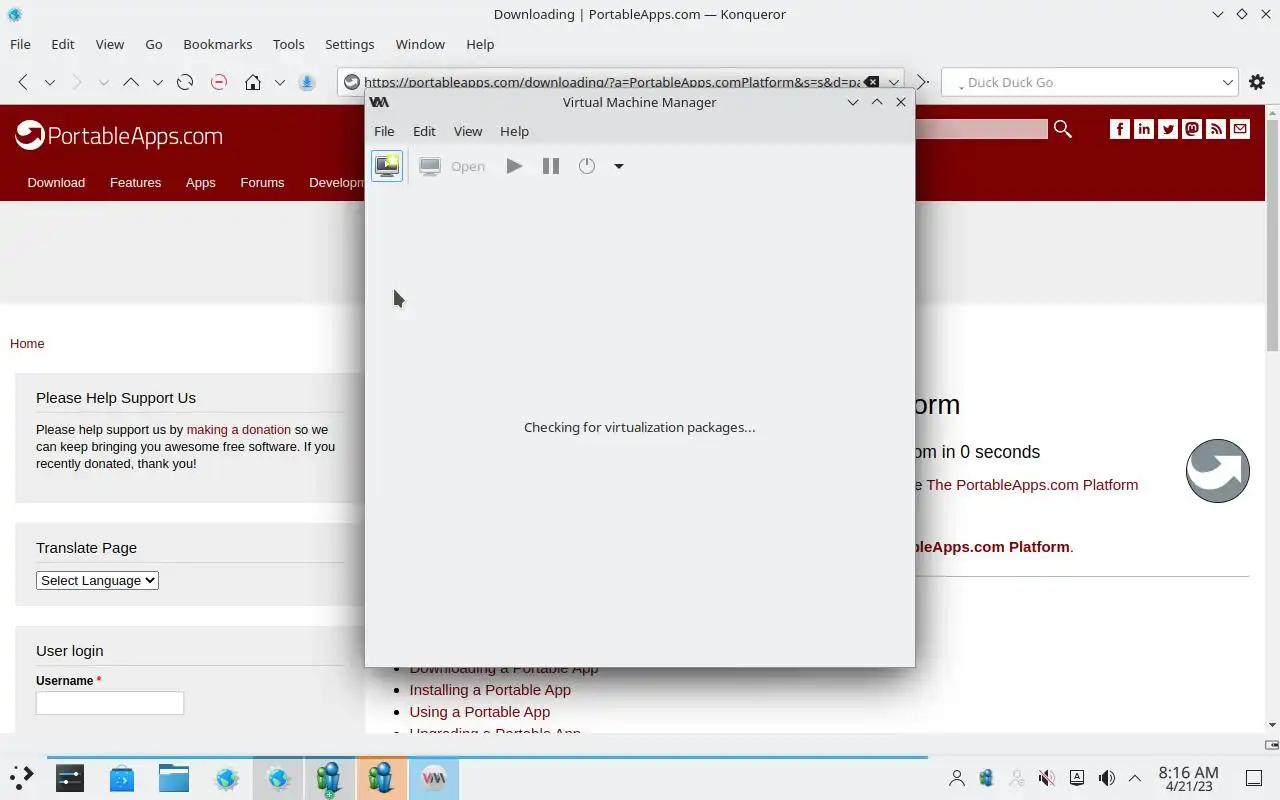Go back in Konqueror history
This screenshot has width=1280, height=800.
point(23,82)
